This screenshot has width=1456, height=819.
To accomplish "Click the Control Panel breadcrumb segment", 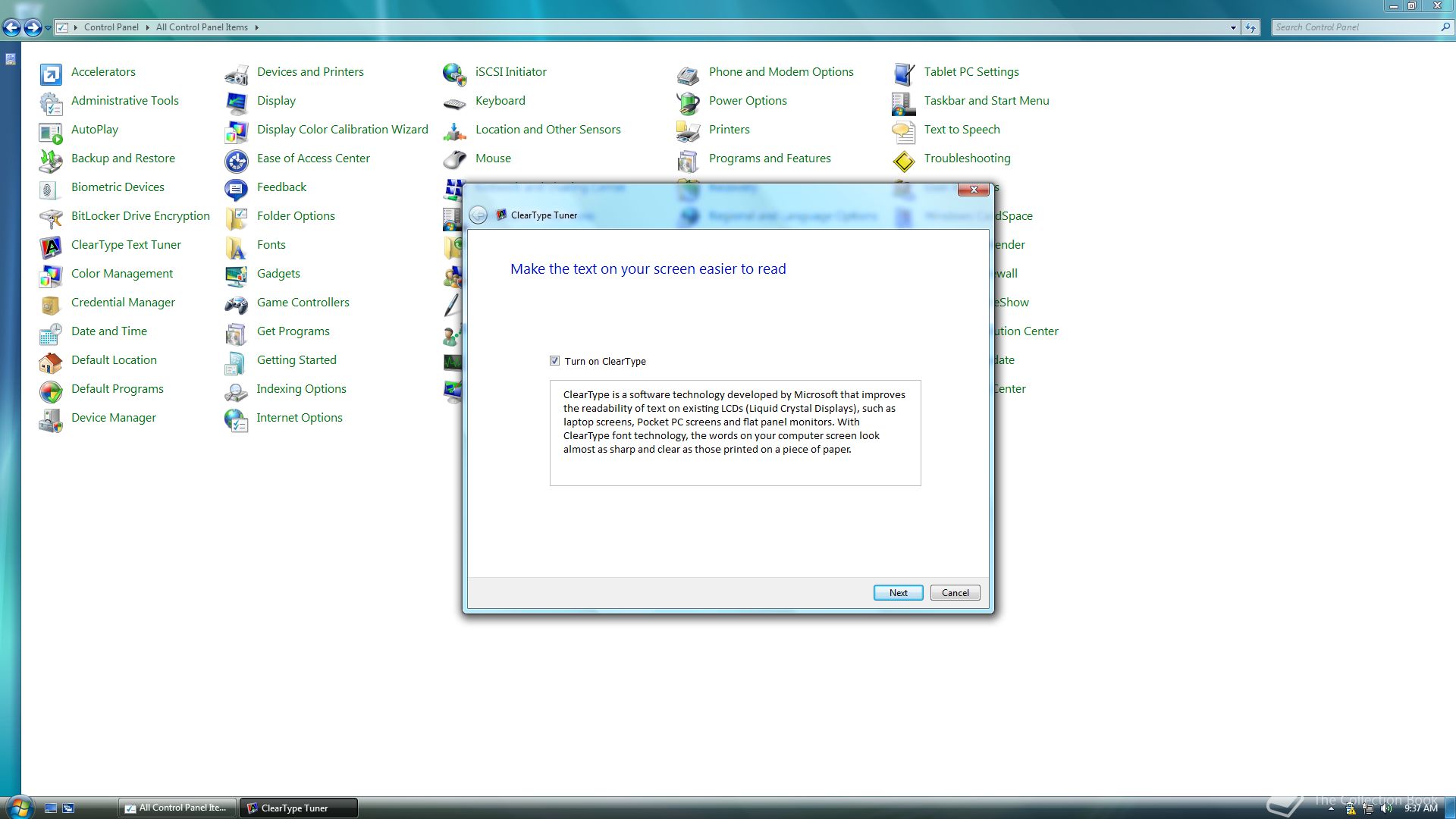I will [x=111, y=27].
